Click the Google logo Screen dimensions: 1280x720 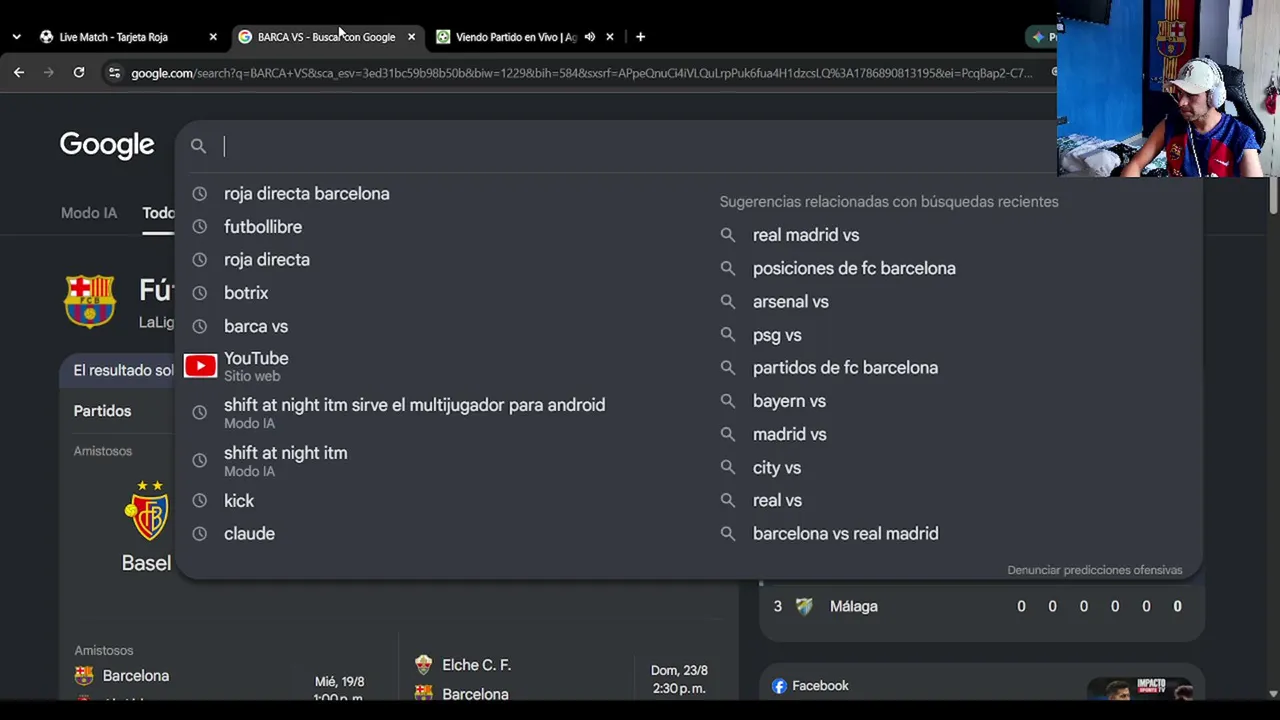[x=107, y=145]
